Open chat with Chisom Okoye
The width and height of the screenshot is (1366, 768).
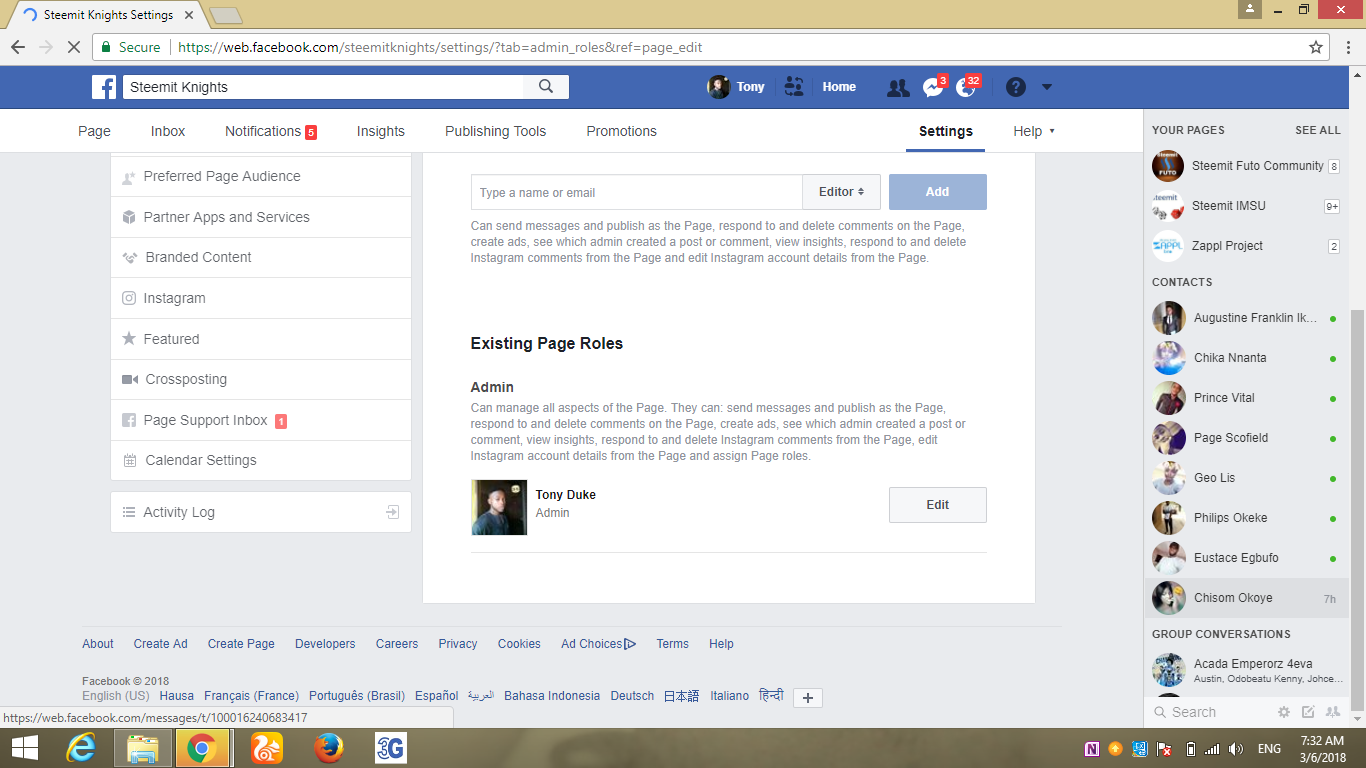1245,598
